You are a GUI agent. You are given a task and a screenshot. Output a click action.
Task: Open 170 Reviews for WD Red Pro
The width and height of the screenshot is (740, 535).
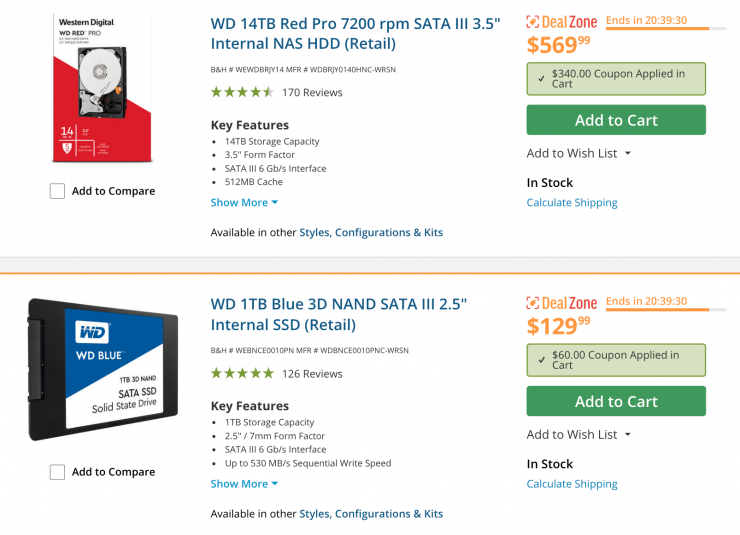coord(312,92)
